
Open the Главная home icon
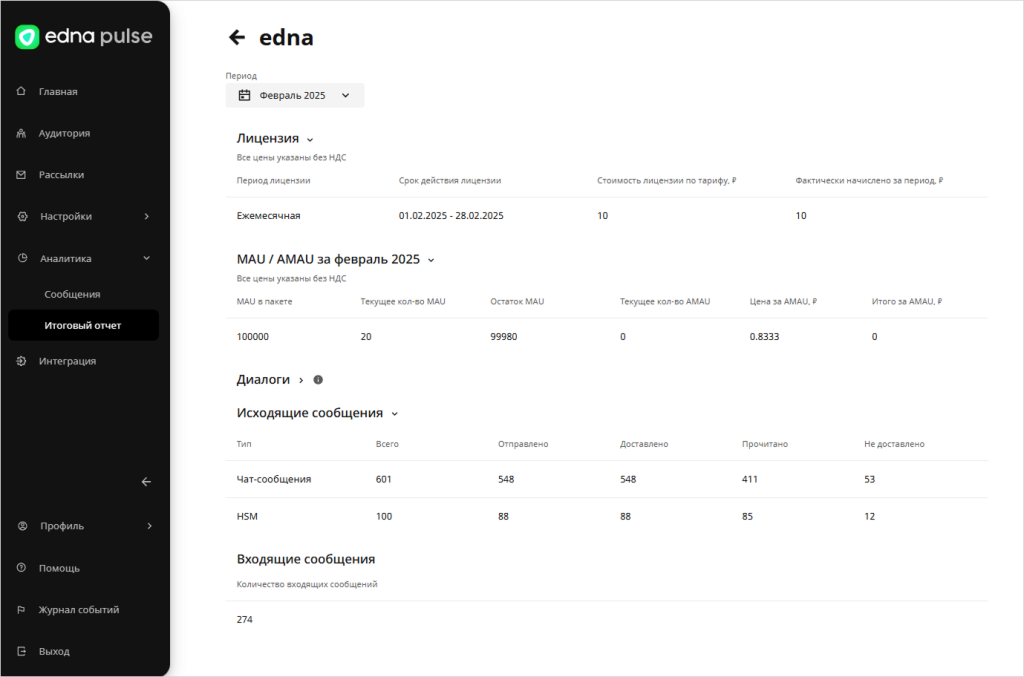22,91
